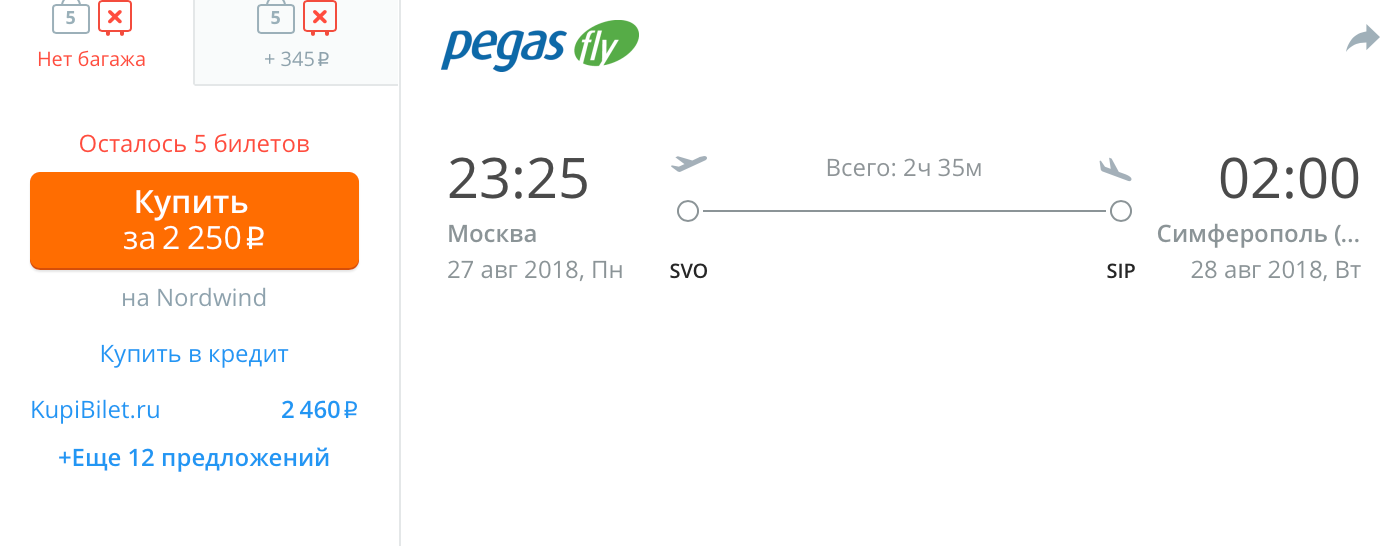Click the SVO departure circle marker
This screenshot has height=546, width=1390.
687,212
